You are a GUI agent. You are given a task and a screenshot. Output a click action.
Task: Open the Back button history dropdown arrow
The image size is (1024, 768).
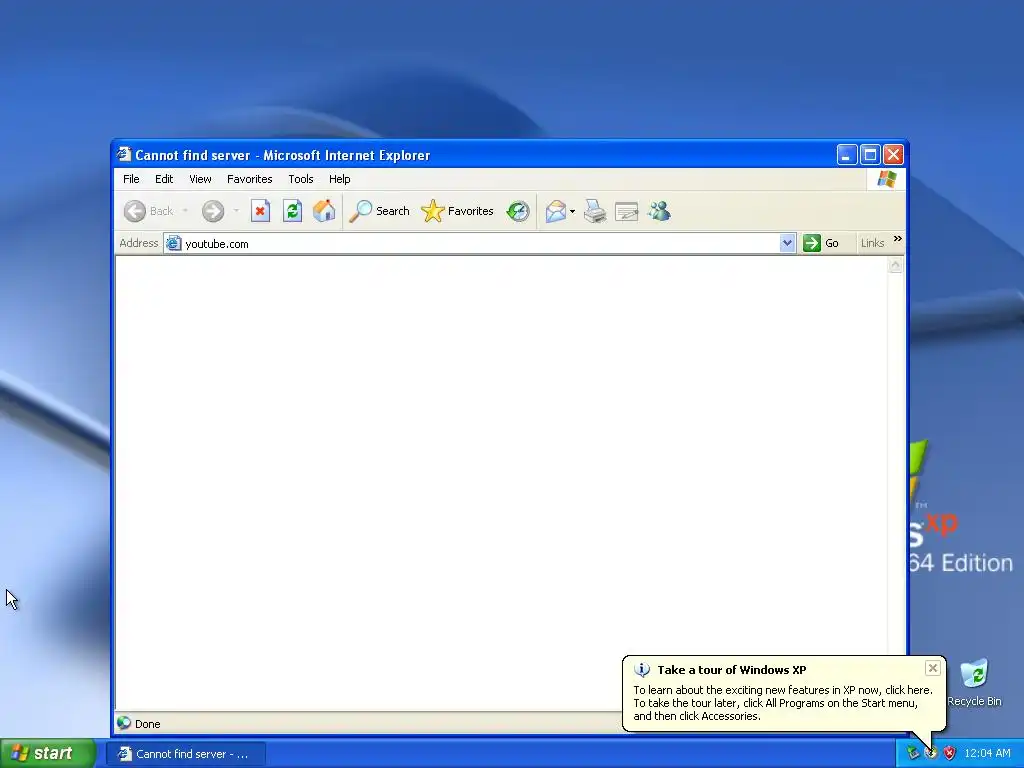(185, 211)
